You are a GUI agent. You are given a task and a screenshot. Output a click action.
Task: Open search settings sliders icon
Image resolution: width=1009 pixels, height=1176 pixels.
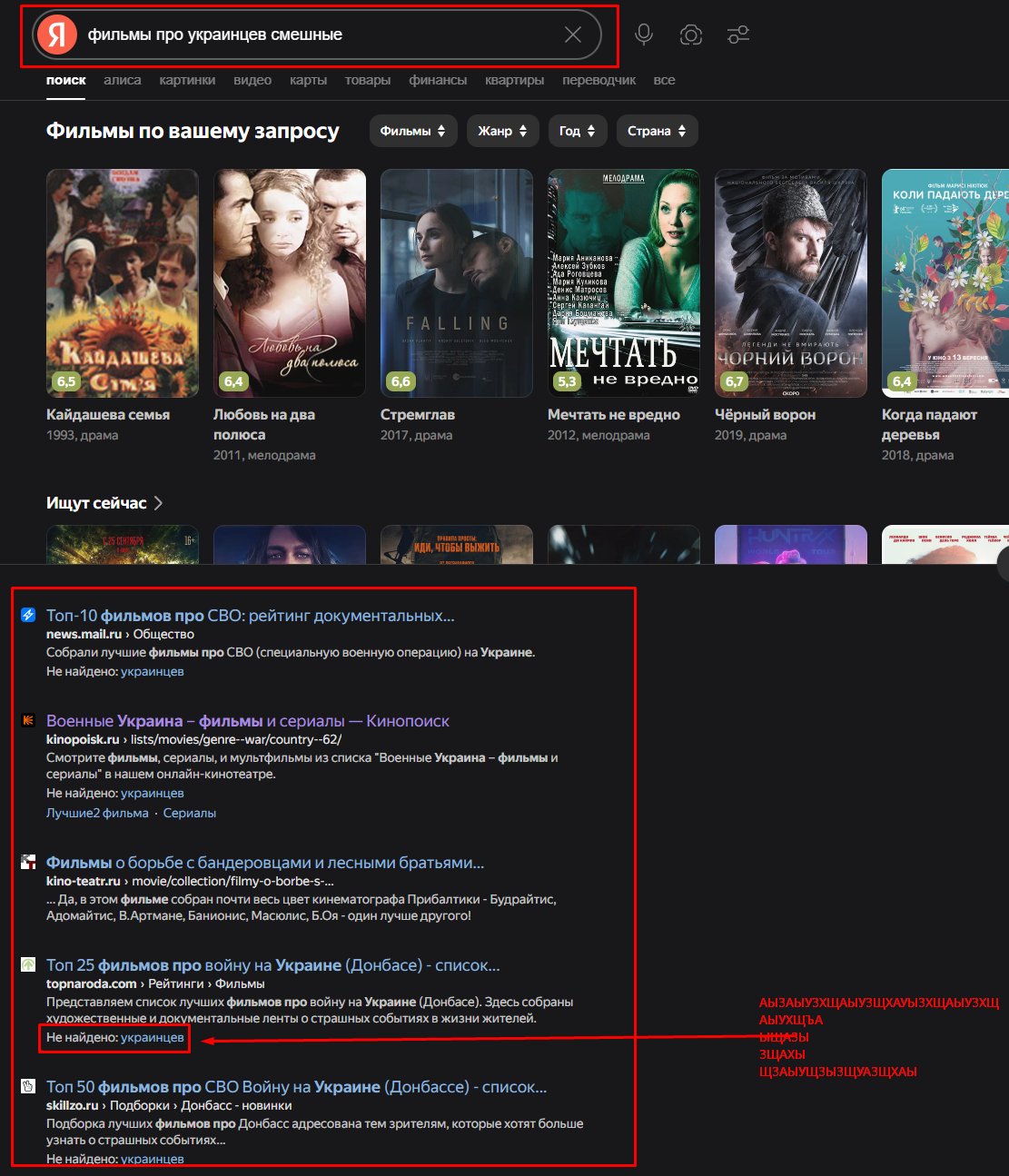[738, 35]
